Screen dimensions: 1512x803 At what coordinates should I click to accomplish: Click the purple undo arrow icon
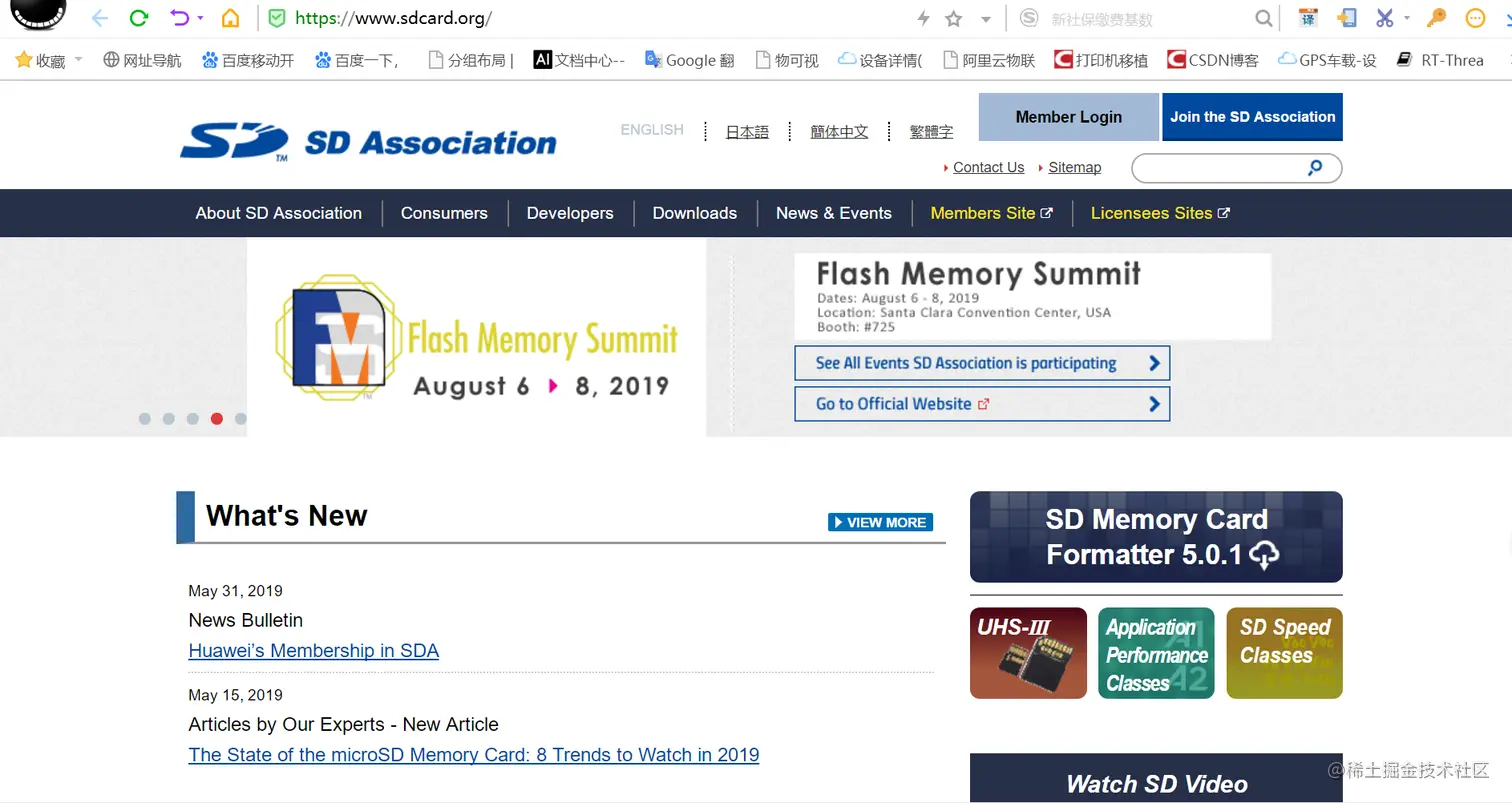click(179, 18)
